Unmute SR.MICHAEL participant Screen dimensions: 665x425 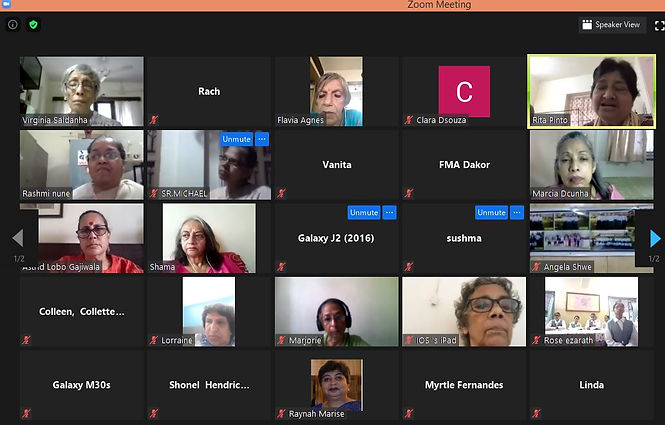pos(236,139)
